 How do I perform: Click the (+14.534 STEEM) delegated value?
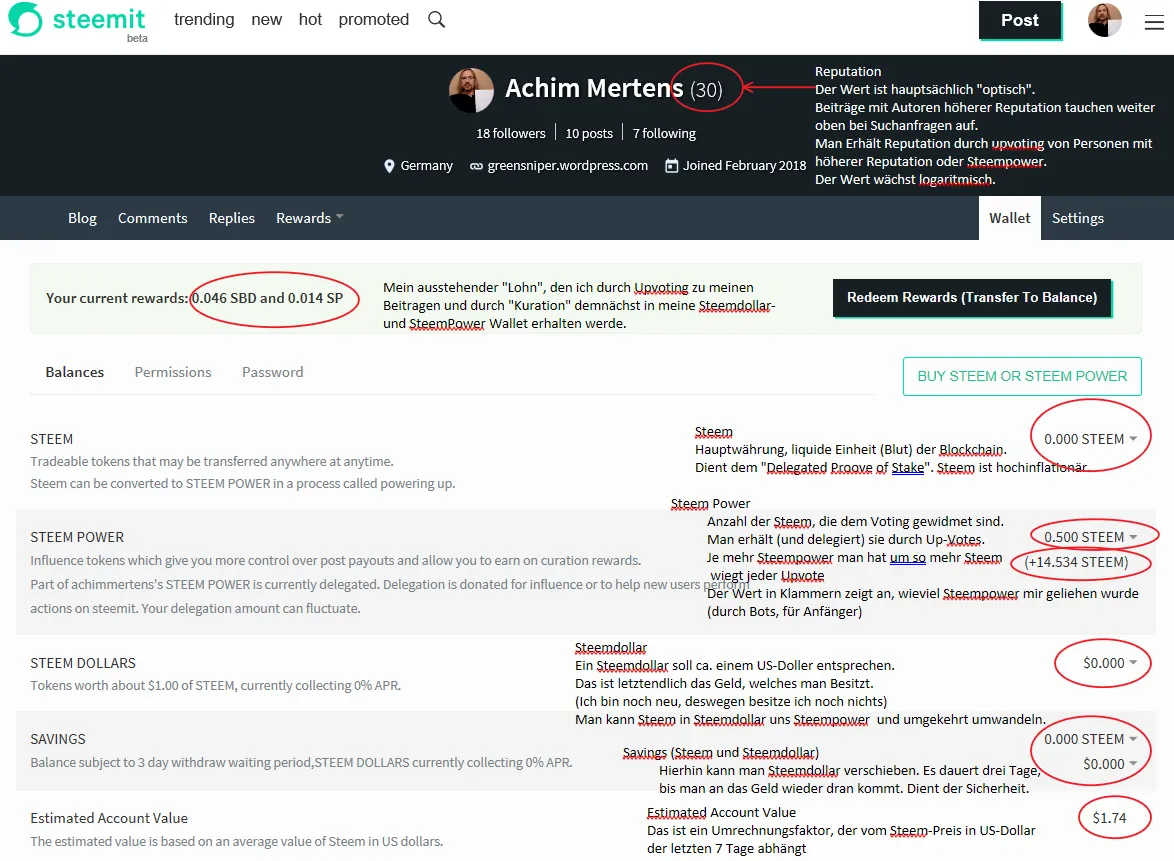[1076, 562]
